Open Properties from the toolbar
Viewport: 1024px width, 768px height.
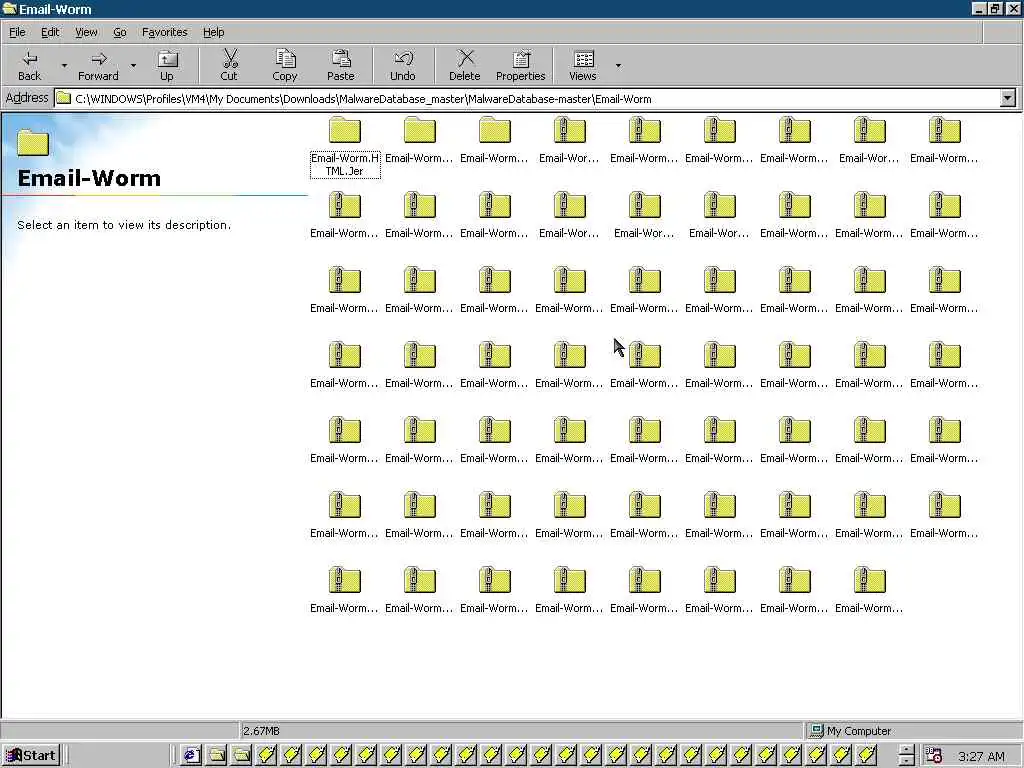click(x=520, y=65)
